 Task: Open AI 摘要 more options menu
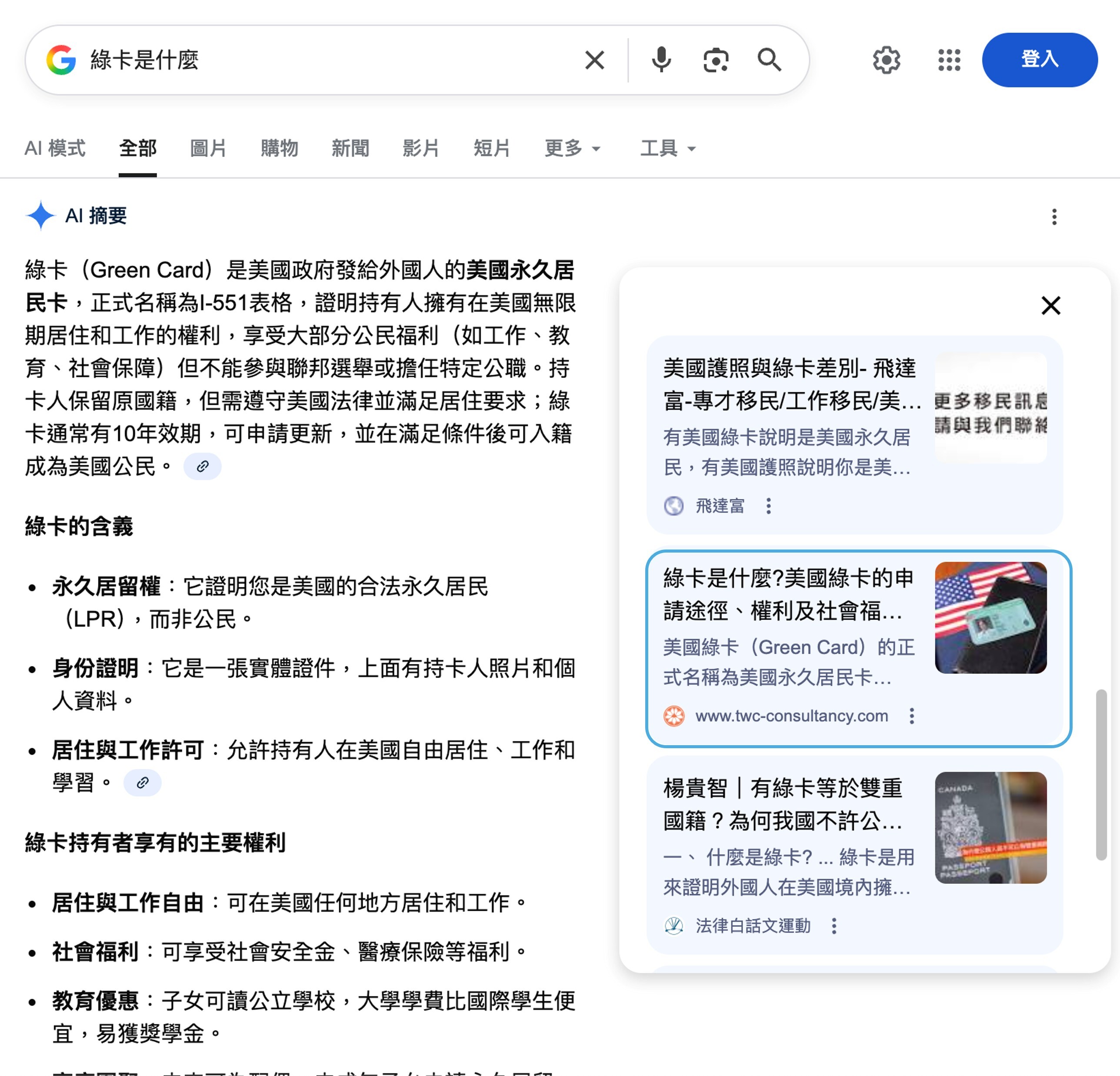1054,217
